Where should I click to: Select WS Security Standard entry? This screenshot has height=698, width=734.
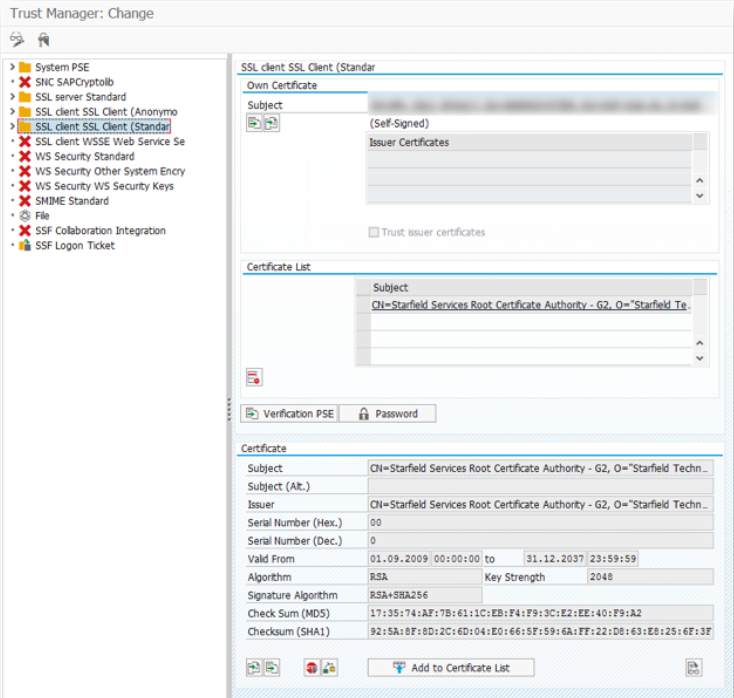tap(85, 156)
